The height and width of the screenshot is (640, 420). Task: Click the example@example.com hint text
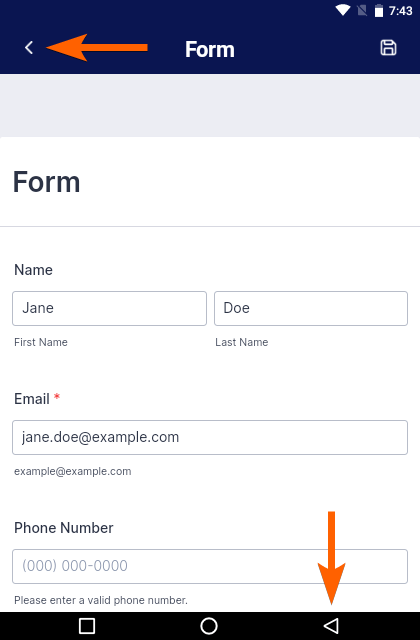[x=73, y=471]
